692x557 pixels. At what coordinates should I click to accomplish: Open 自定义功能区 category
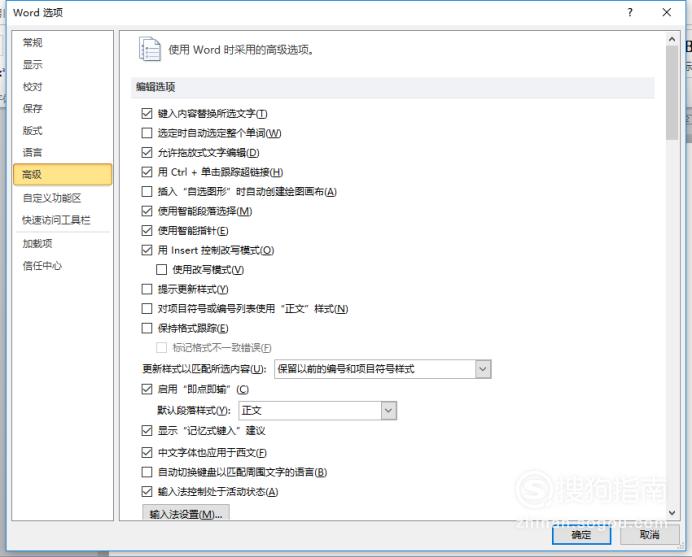pos(62,198)
